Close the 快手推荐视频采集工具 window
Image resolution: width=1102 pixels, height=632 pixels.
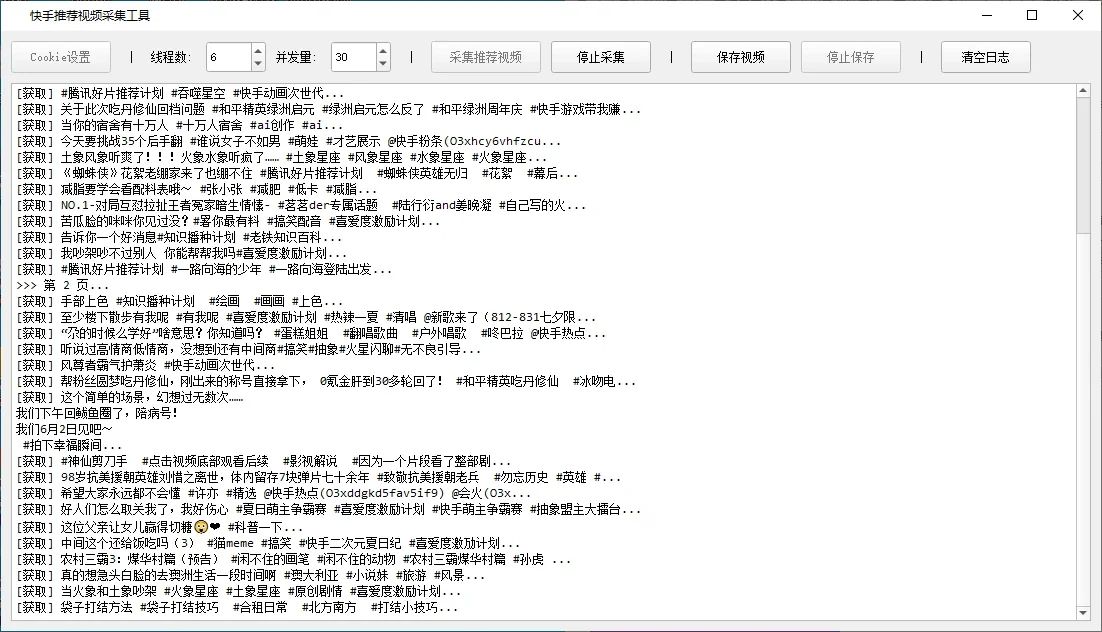tap(1077, 15)
